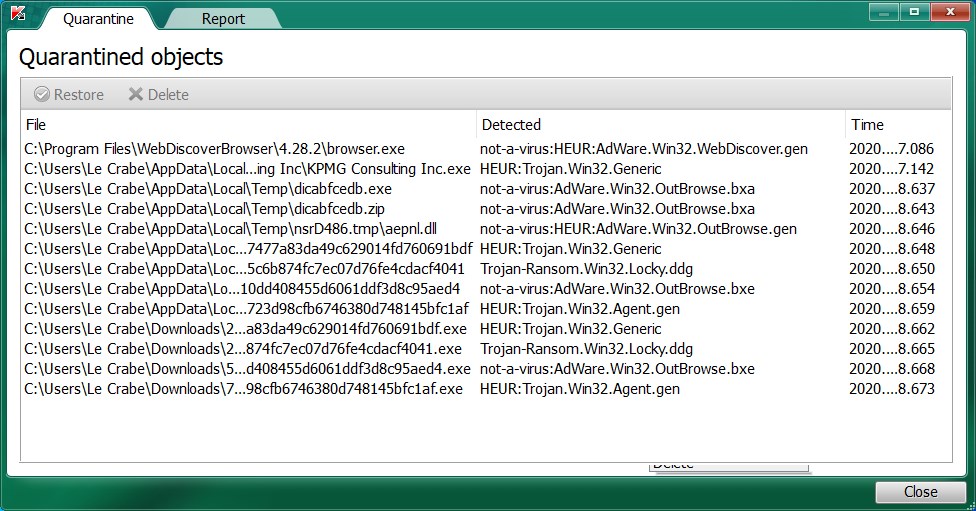Image resolution: width=976 pixels, height=511 pixels.
Task: Select Downloads file ending 3d8c95aed4.exe
Action: [486, 368]
